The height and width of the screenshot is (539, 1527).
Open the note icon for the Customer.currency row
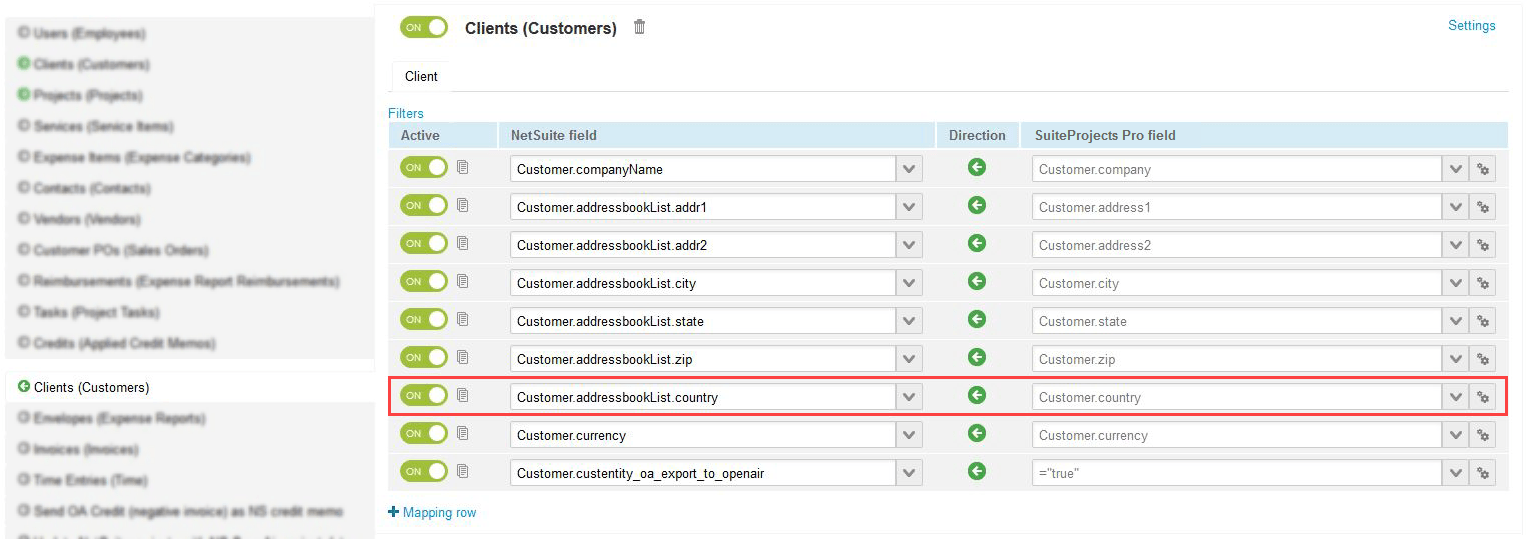[x=463, y=433]
